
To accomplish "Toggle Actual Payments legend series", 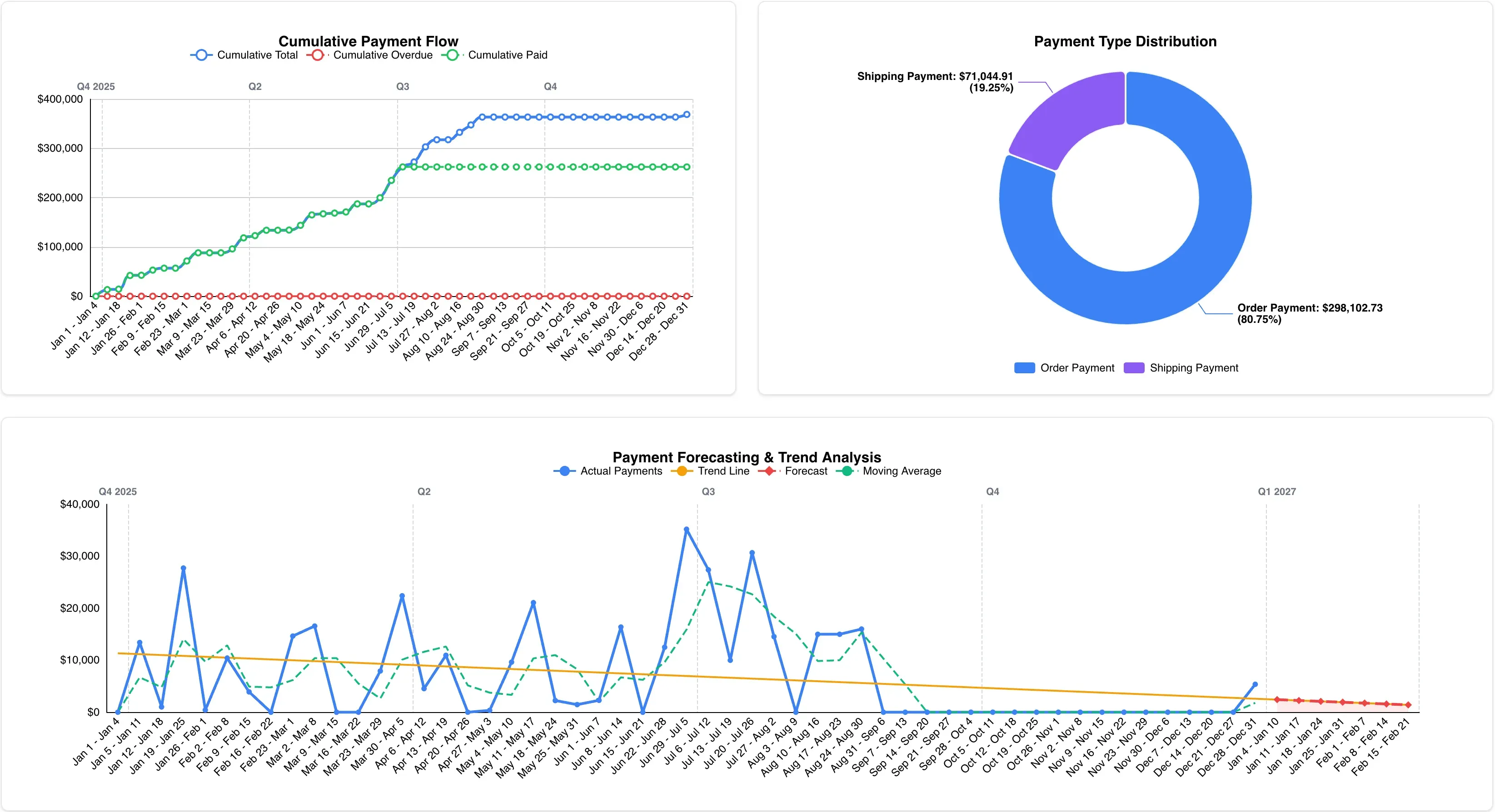I will [608, 471].
